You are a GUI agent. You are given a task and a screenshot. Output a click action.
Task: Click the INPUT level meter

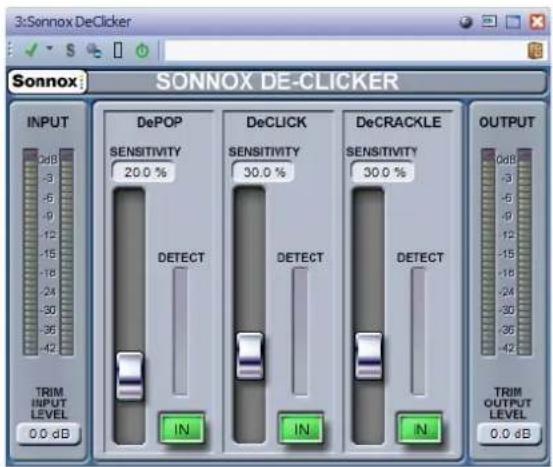click(48, 252)
